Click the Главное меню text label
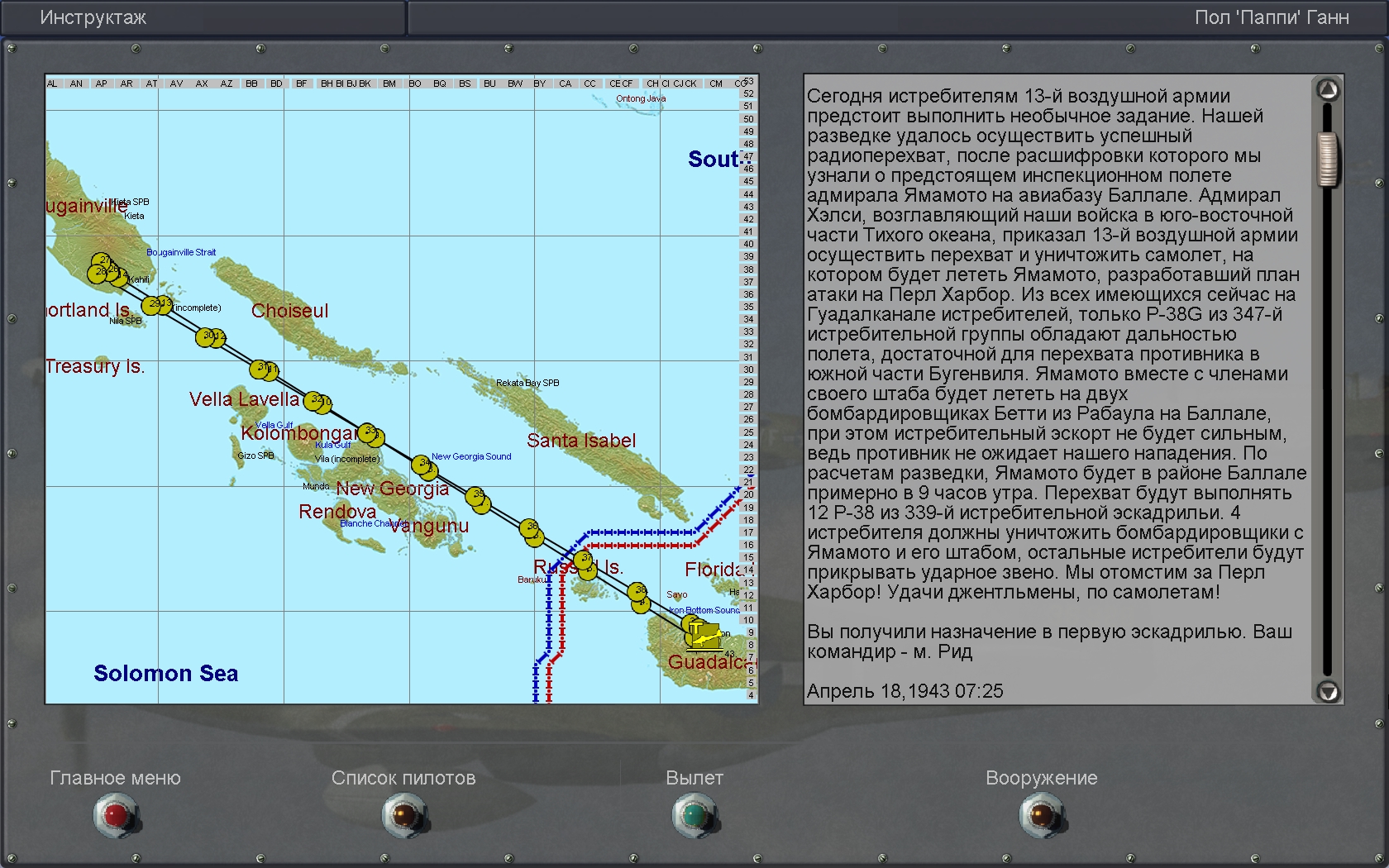The image size is (1389, 868). coord(115,778)
